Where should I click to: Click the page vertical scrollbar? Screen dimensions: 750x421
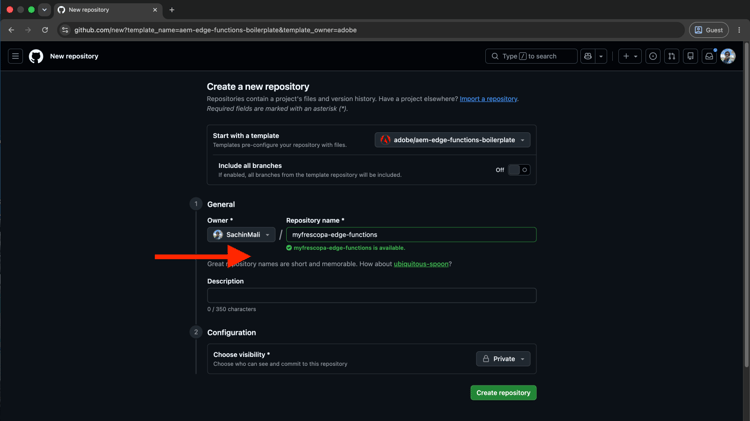pos(746,206)
